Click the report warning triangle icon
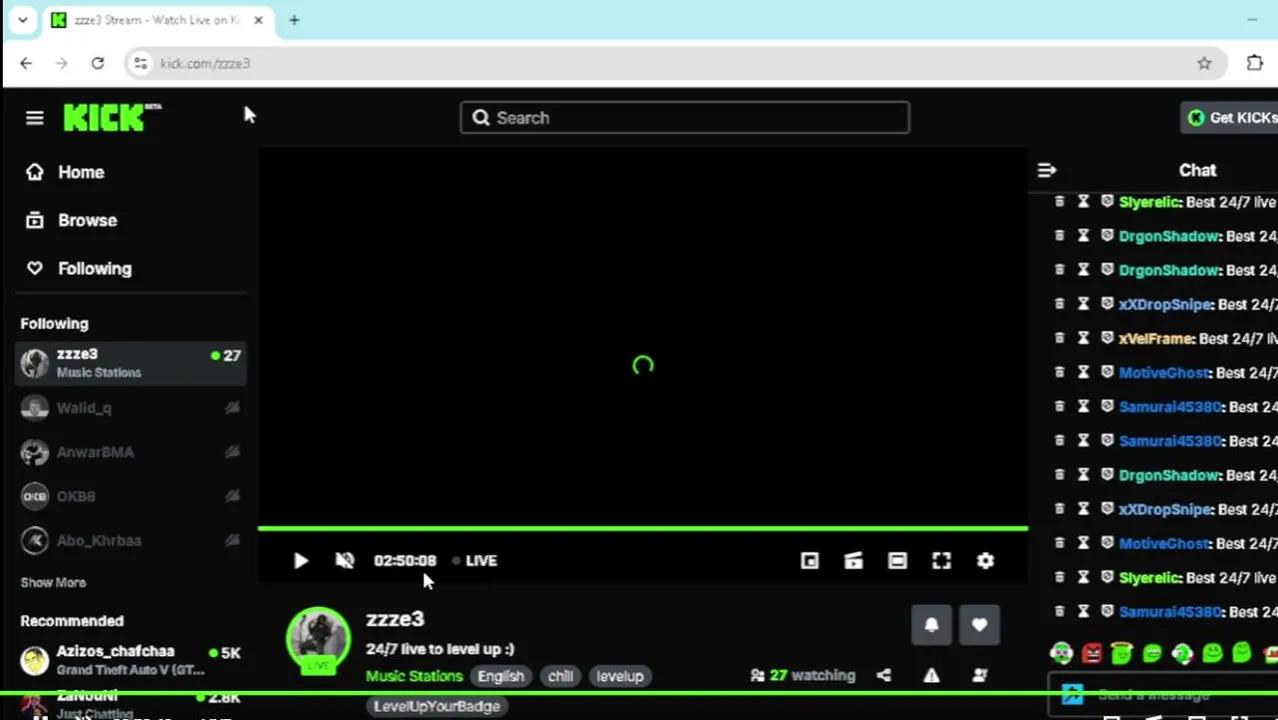This screenshot has width=1278, height=720. coord(931,676)
